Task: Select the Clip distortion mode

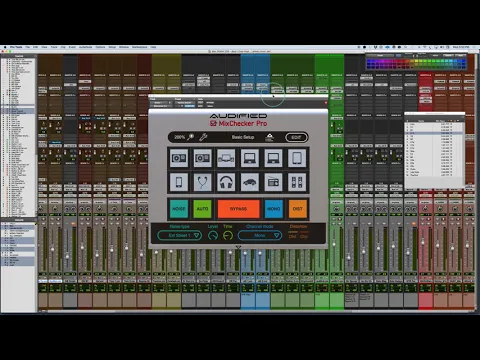Action: pyautogui.click(x=304, y=236)
